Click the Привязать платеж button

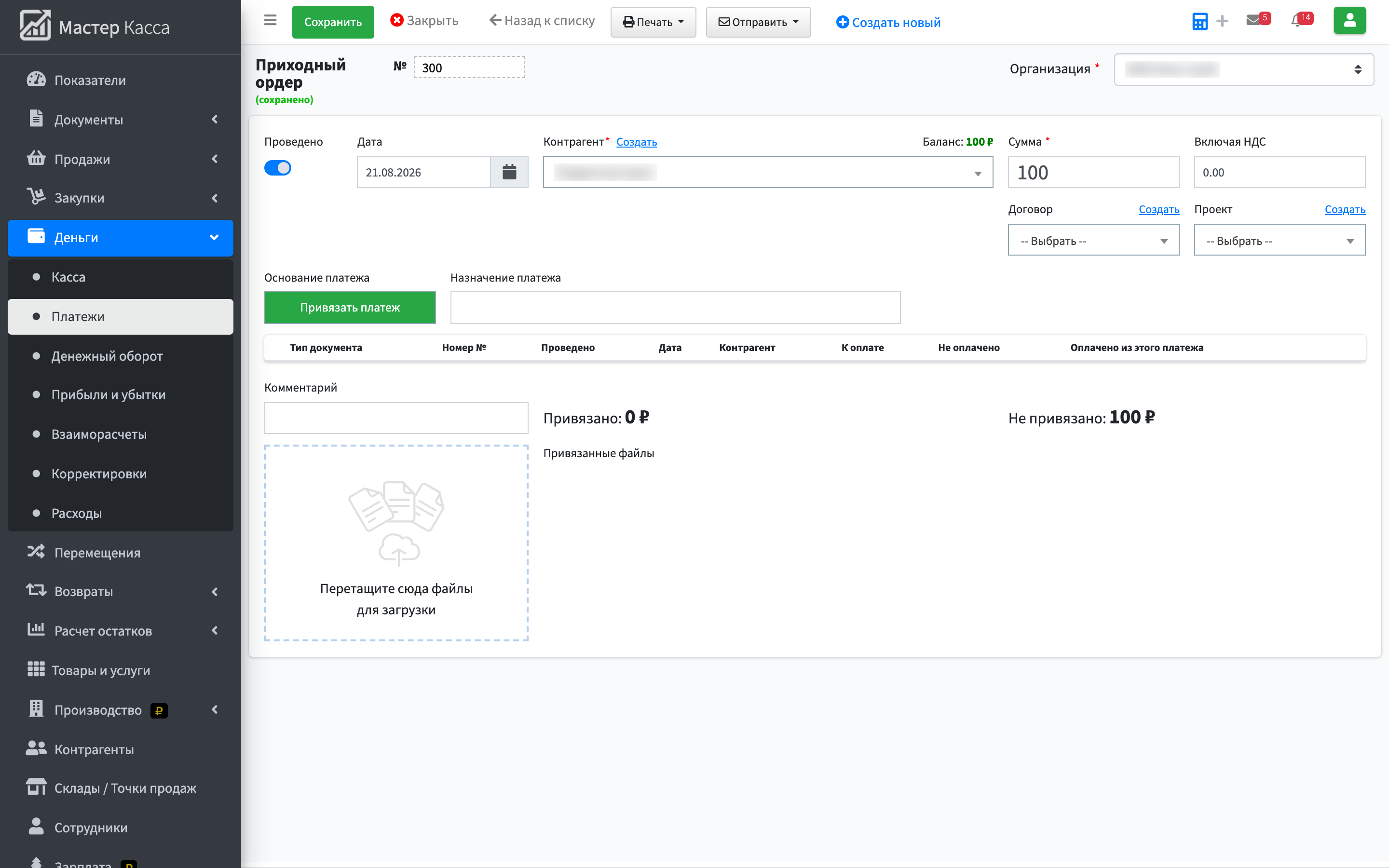[x=350, y=308]
